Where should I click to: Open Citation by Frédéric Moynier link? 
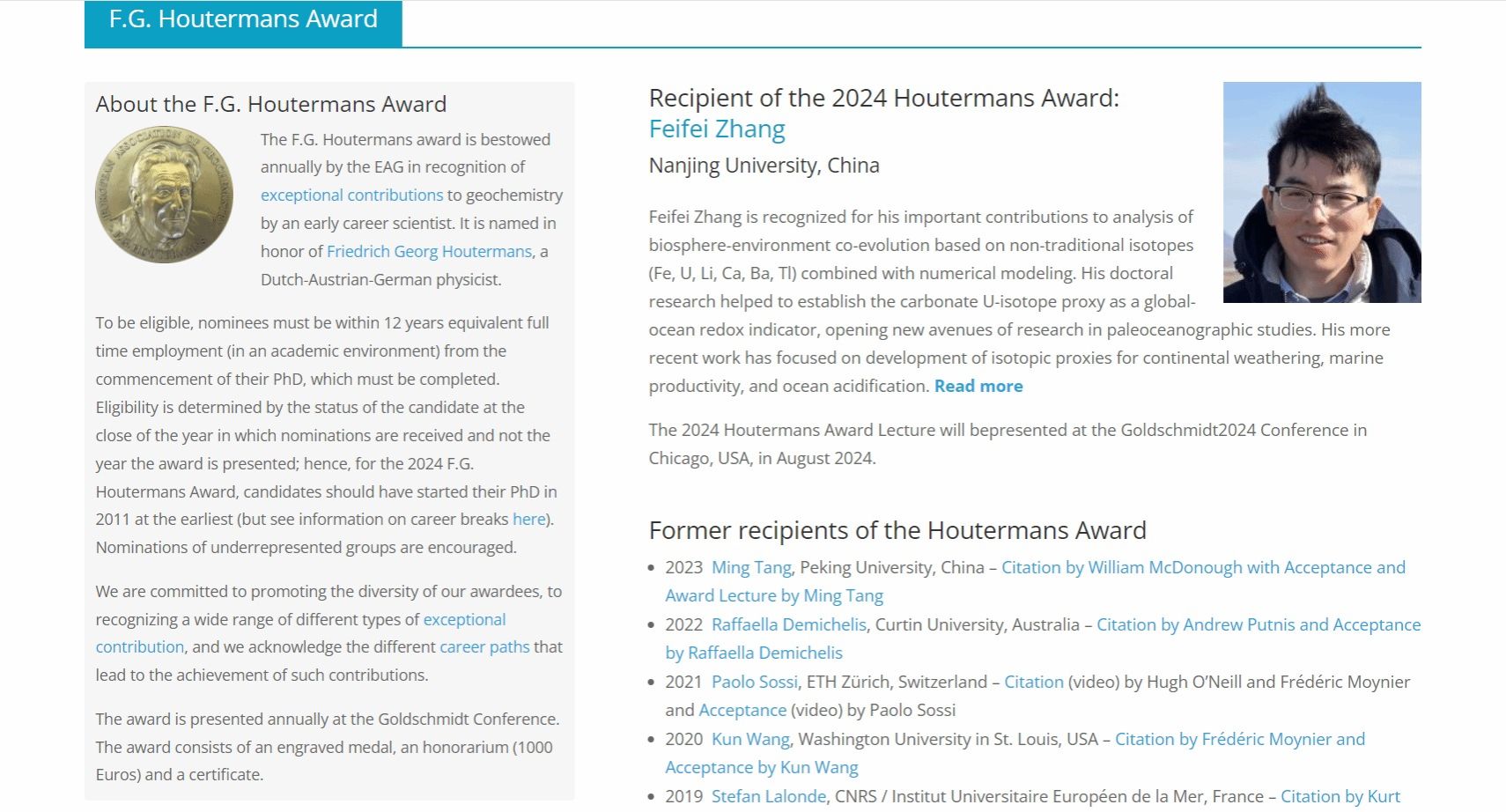(x=1239, y=740)
